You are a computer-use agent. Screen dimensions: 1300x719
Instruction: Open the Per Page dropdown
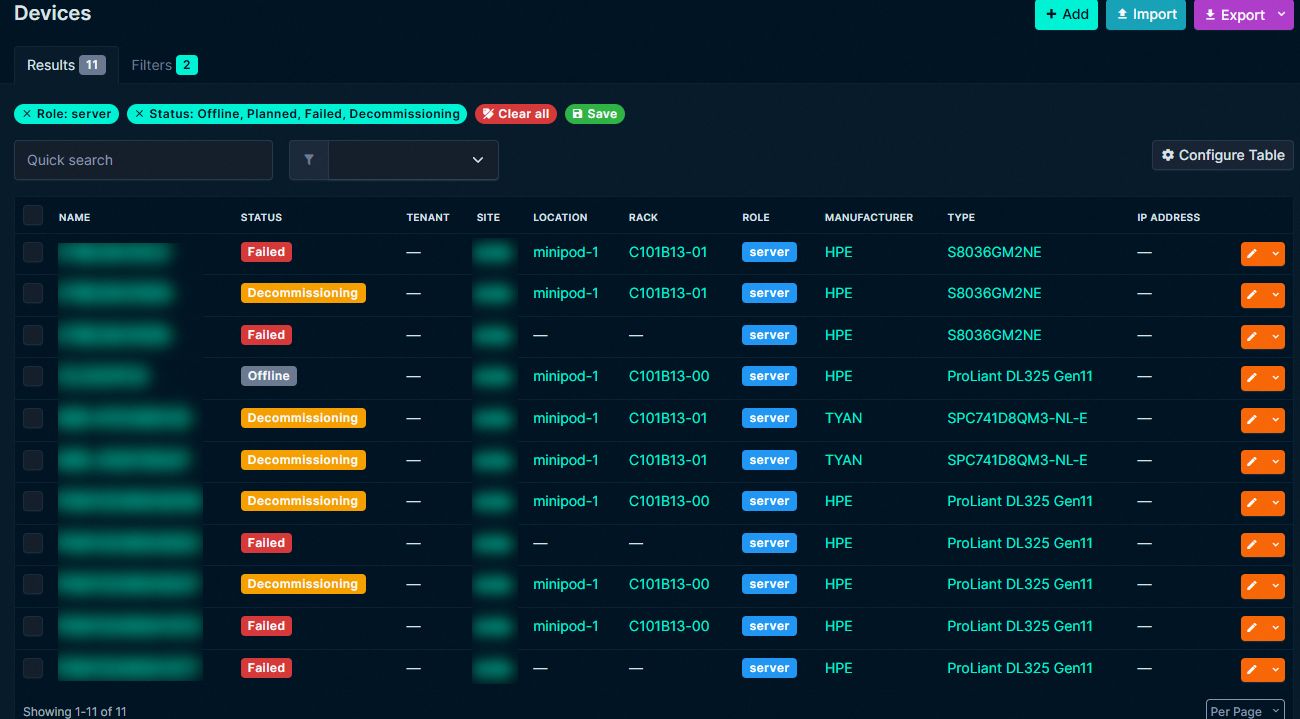click(x=1245, y=710)
